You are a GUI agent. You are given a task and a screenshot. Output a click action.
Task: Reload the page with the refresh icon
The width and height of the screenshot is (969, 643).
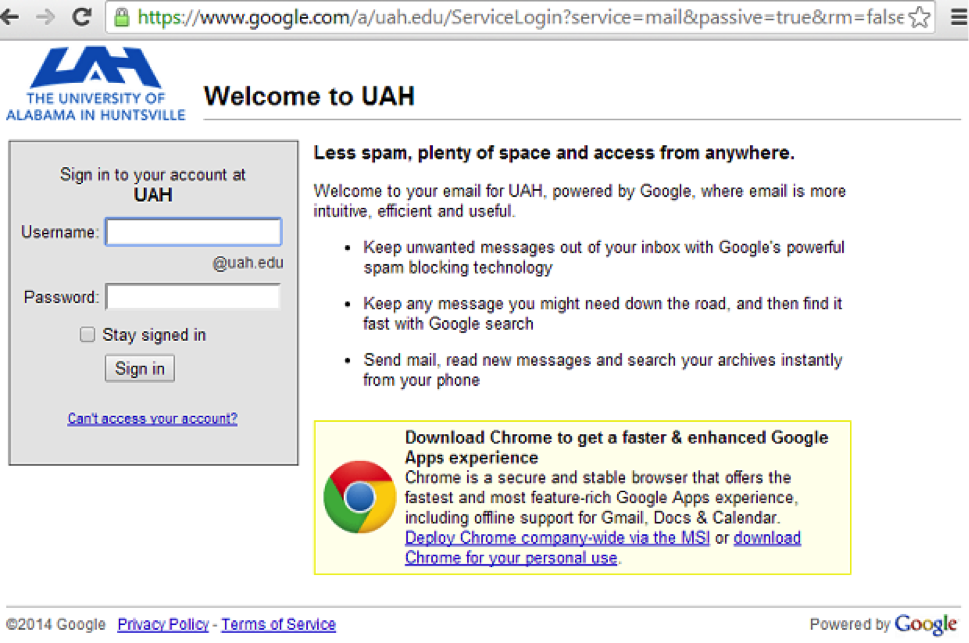(82, 17)
